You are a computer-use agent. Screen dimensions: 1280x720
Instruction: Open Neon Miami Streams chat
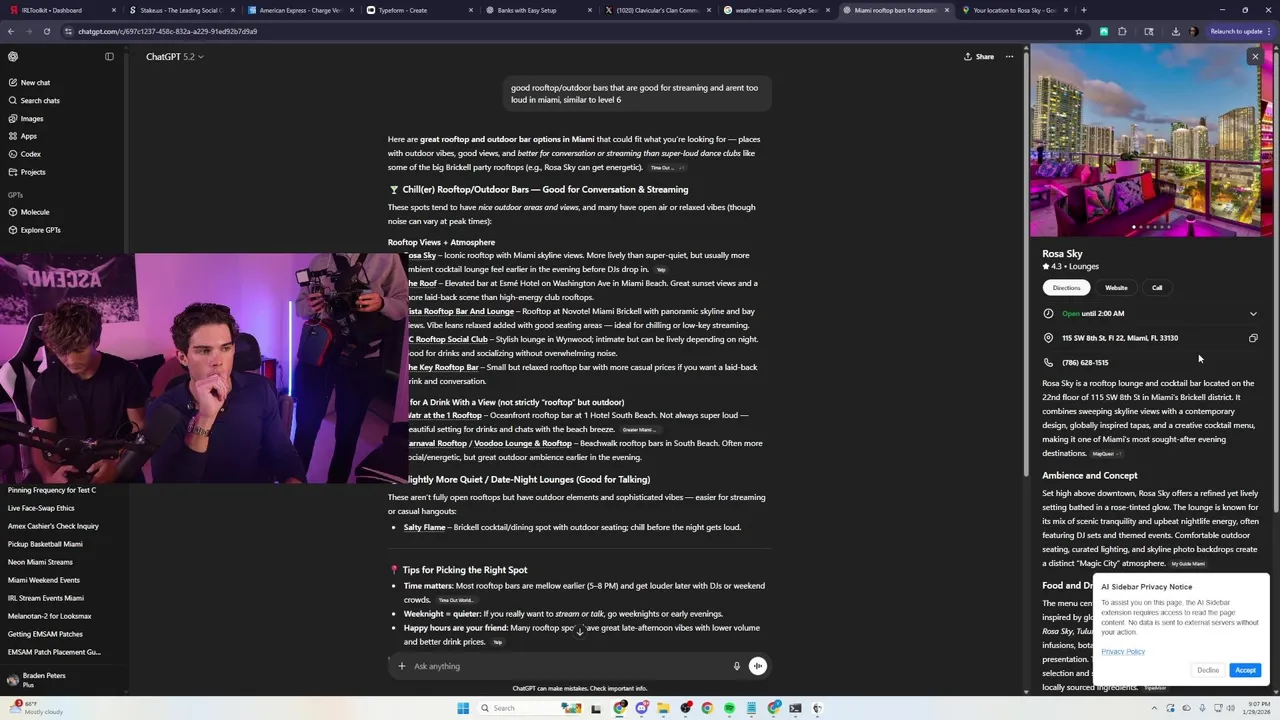point(40,562)
